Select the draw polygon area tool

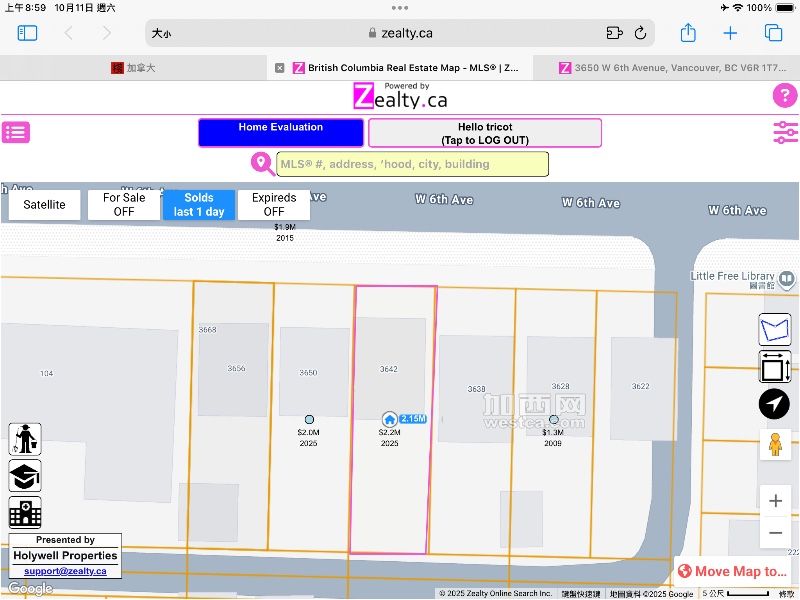tap(774, 329)
